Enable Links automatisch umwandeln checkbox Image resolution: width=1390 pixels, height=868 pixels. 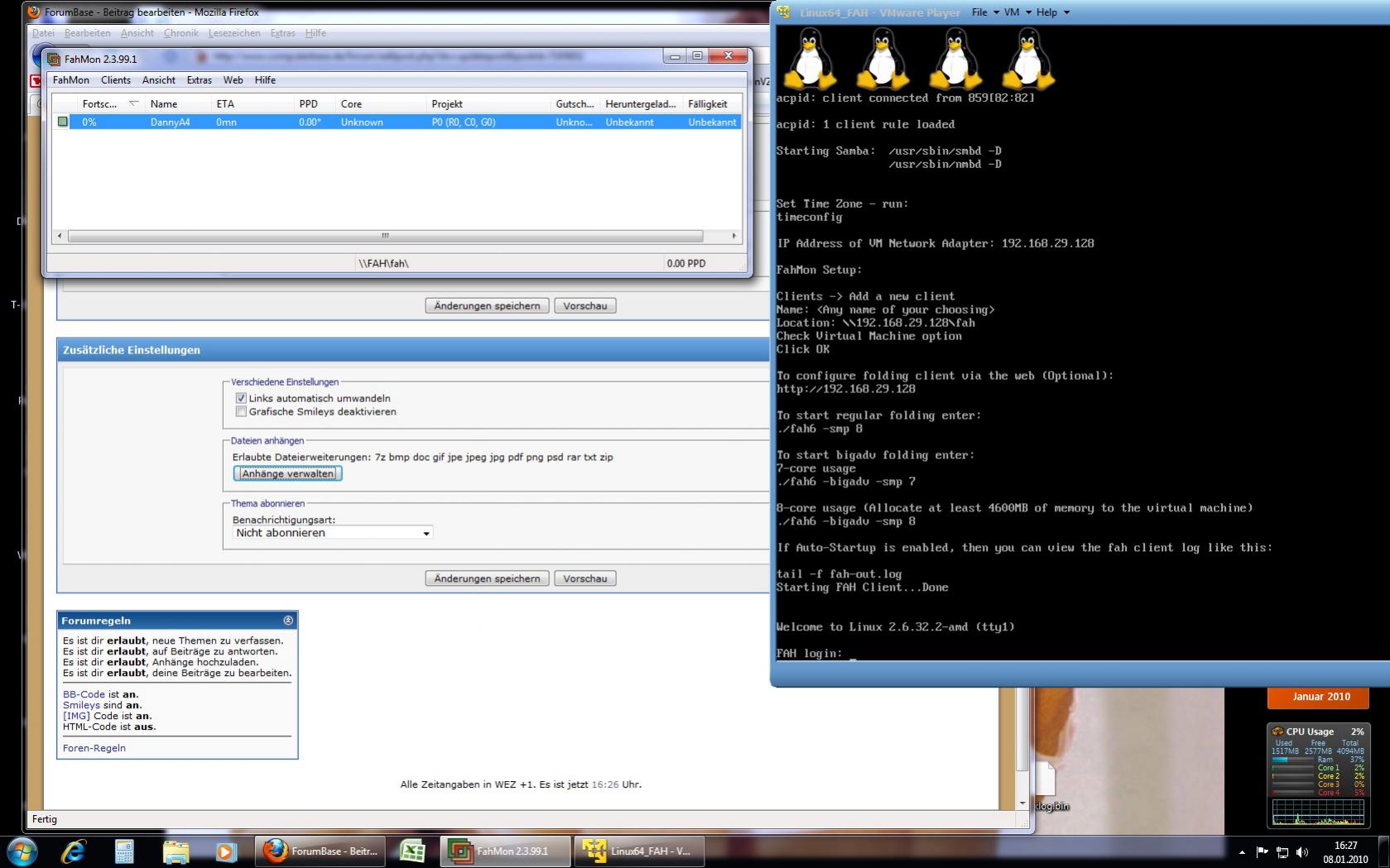[241, 398]
